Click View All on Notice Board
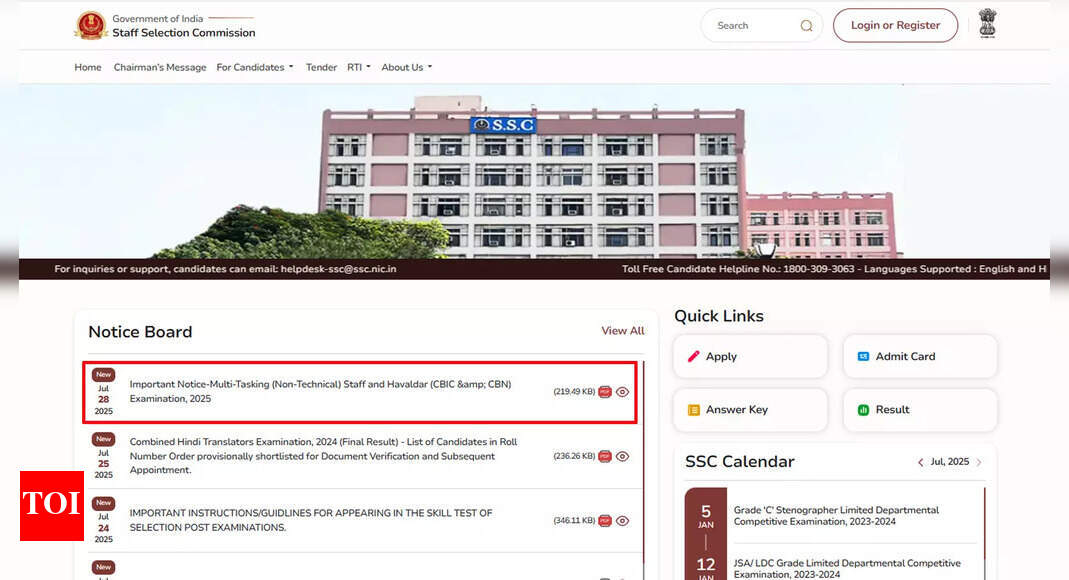 622,331
